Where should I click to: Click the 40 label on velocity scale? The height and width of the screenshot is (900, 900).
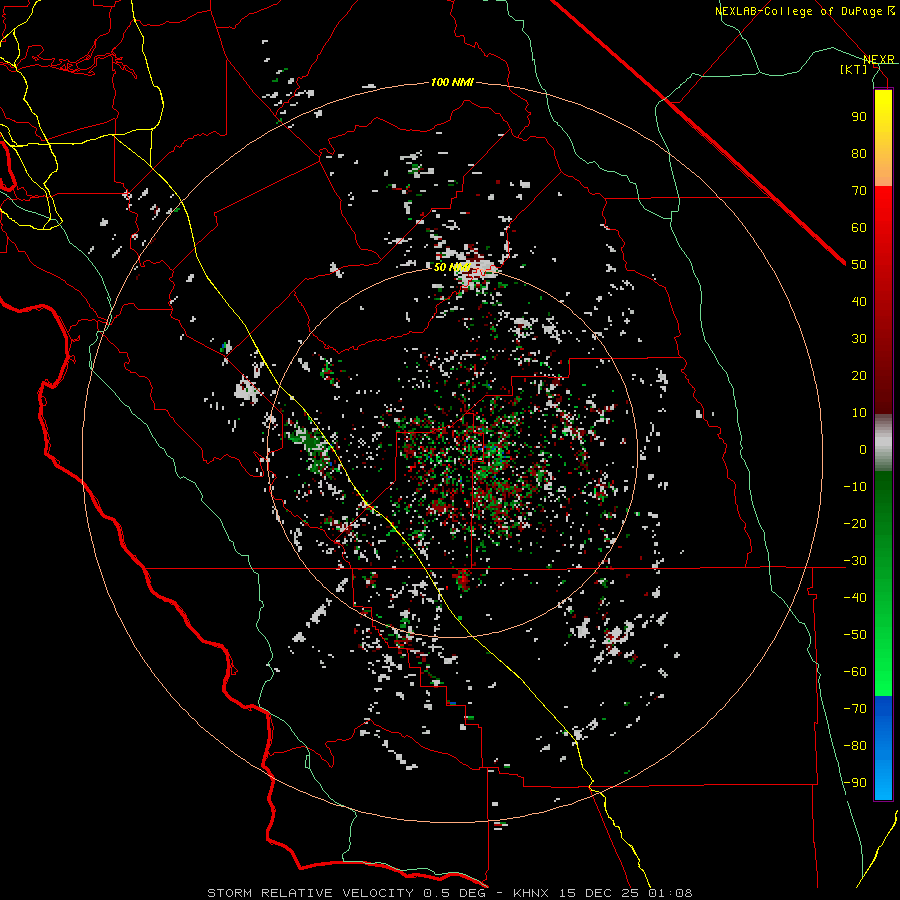pyautogui.click(x=859, y=301)
